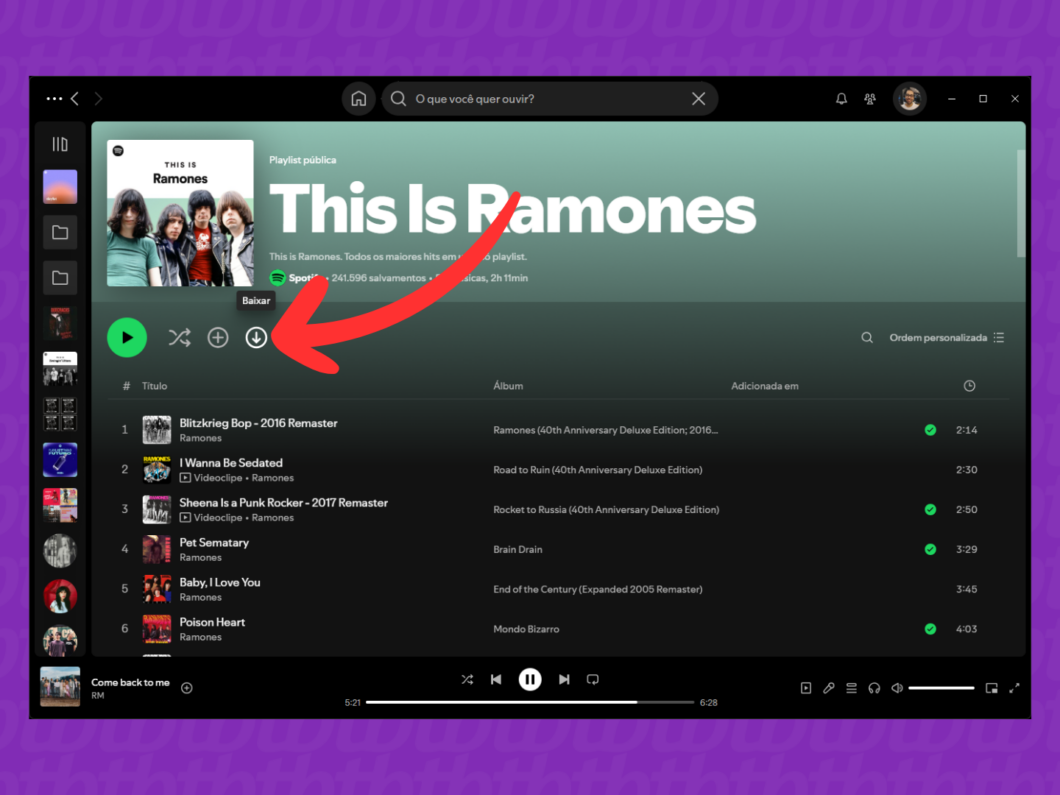
Task: Mute the volume with the speaker icon
Action: point(896,688)
